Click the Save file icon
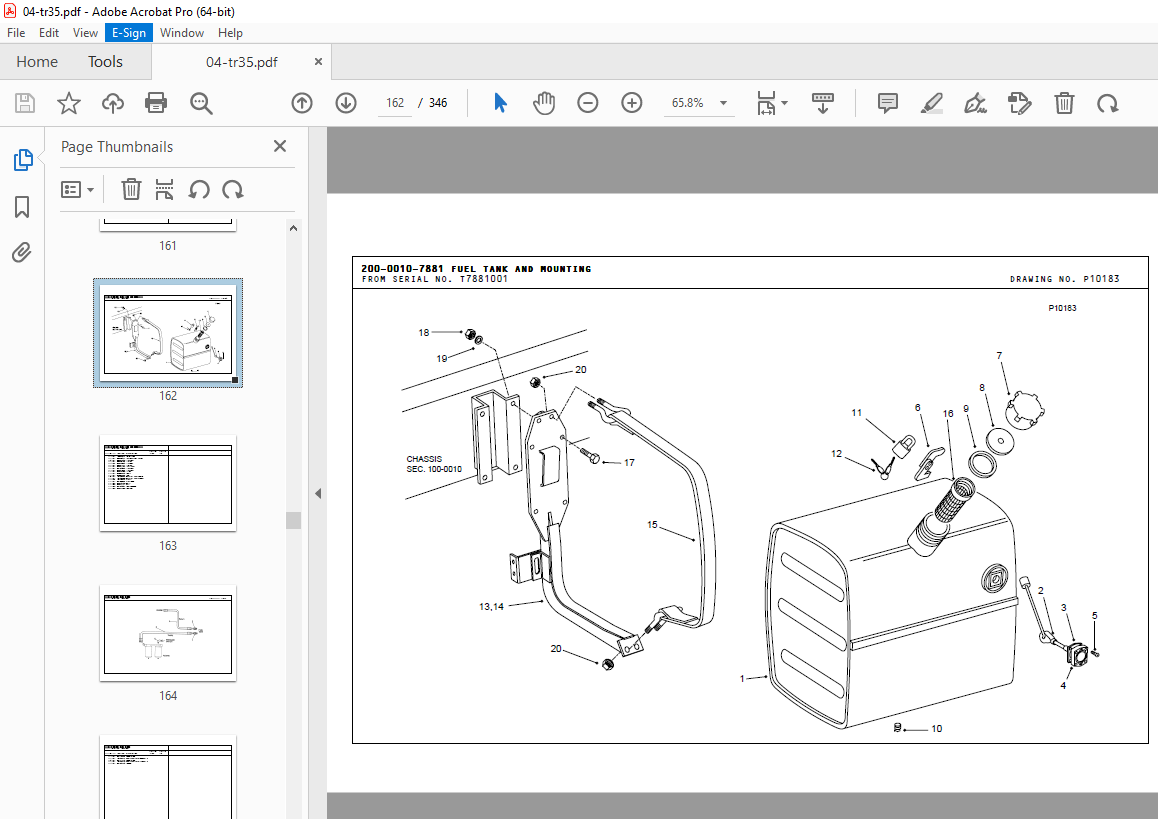 pos(25,103)
